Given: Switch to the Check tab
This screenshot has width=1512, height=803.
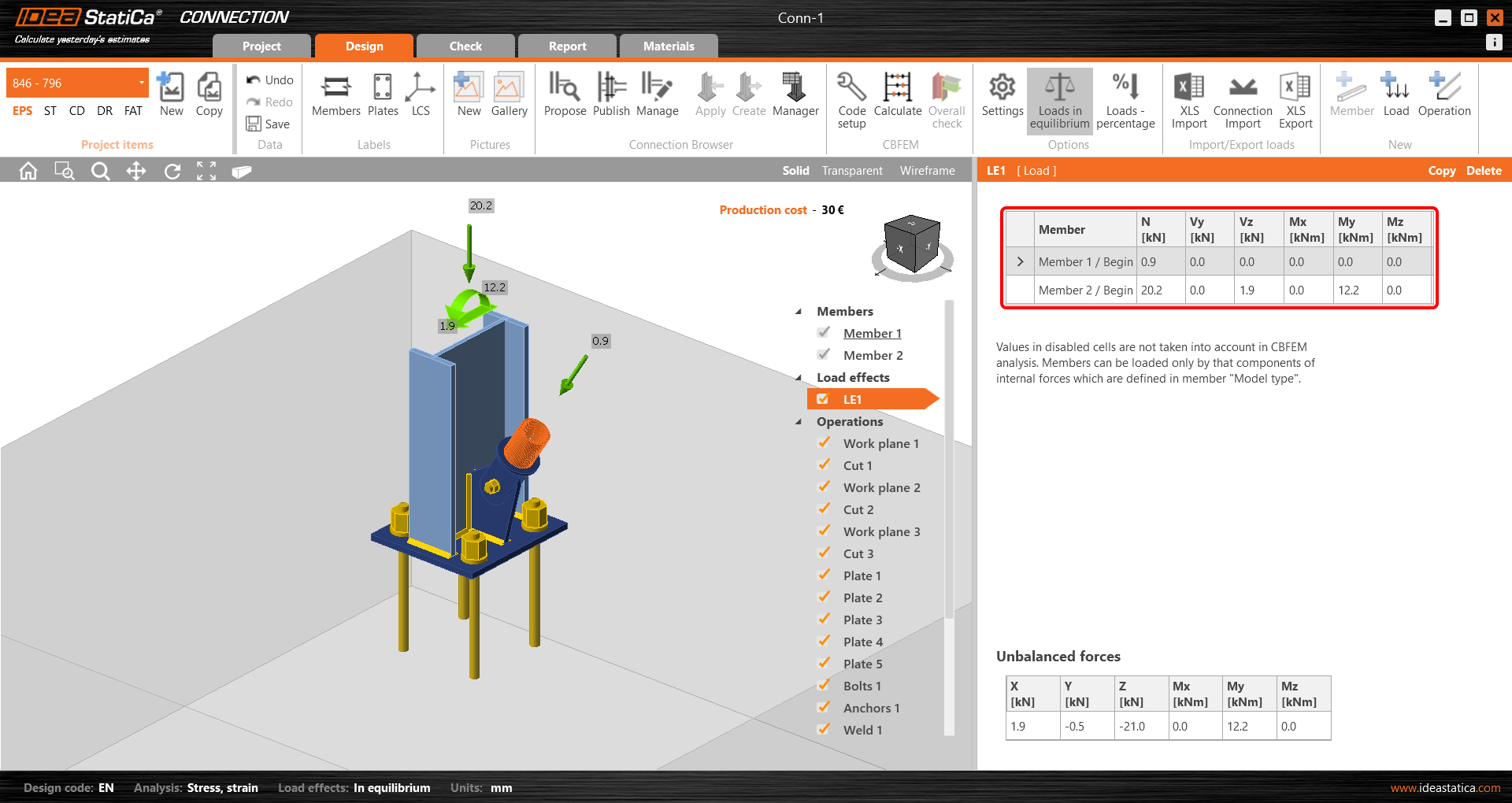Looking at the screenshot, I should pos(465,46).
